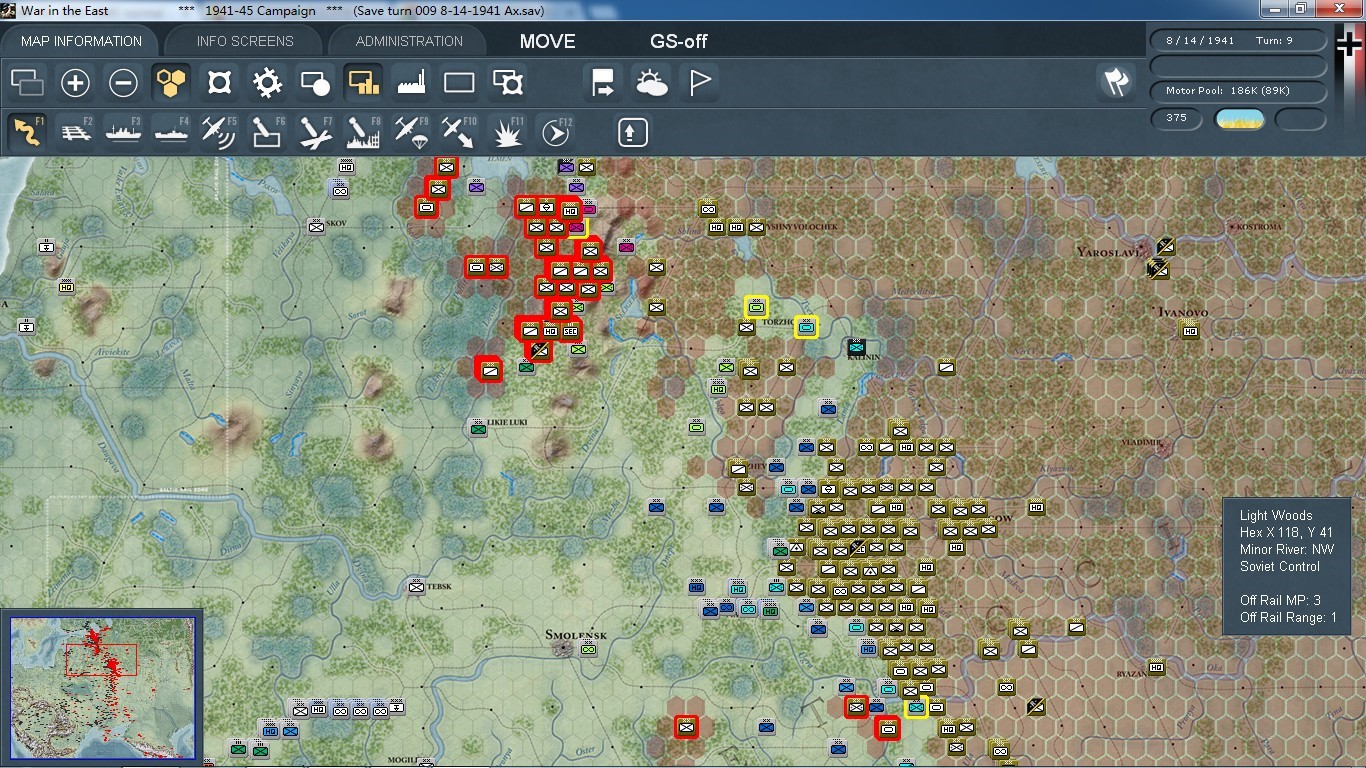Click the F11 explosion icon
Image resolution: width=1366 pixels, height=768 pixels.
pos(507,132)
